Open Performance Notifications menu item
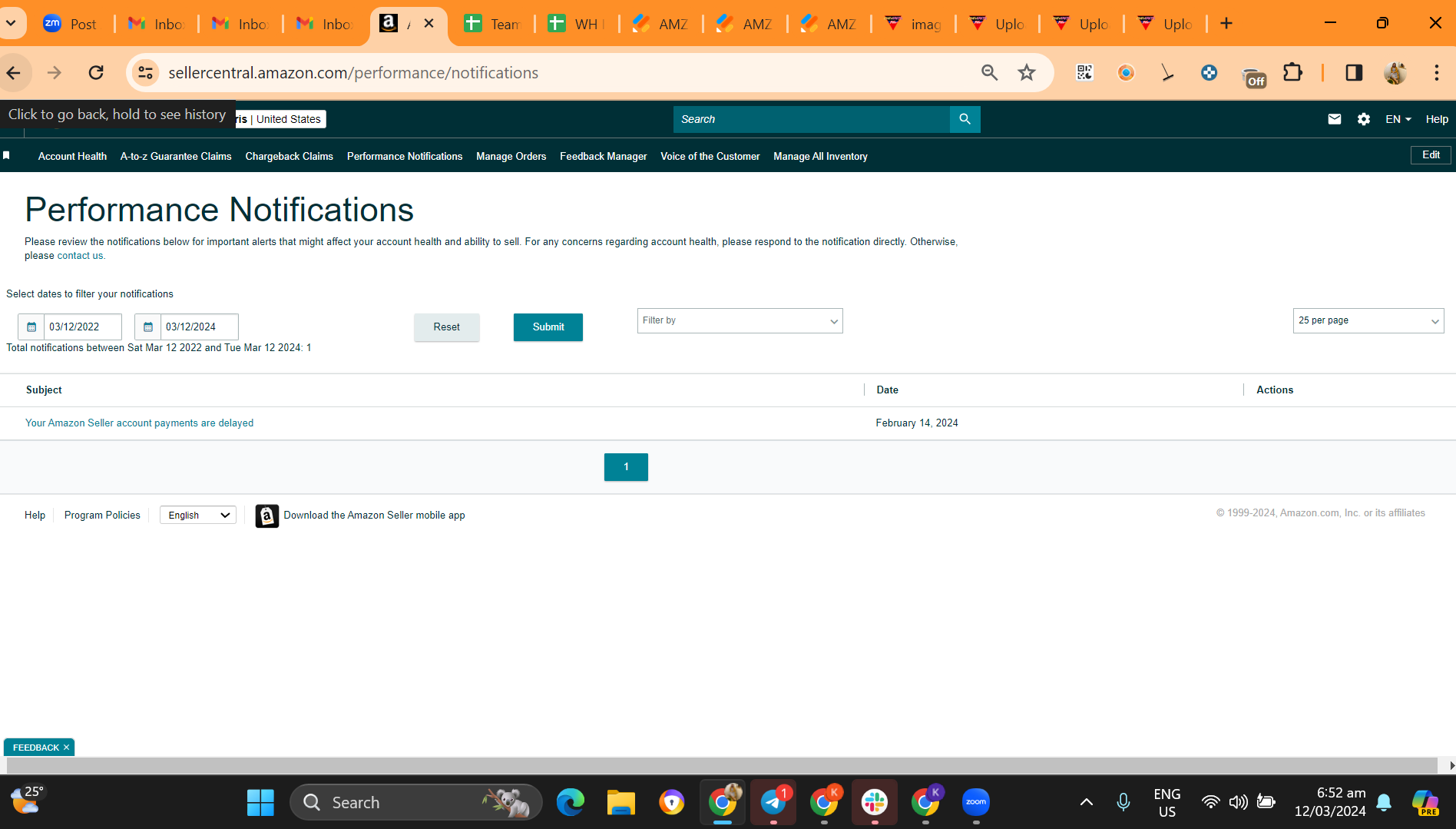The width and height of the screenshot is (1456, 829). [405, 156]
